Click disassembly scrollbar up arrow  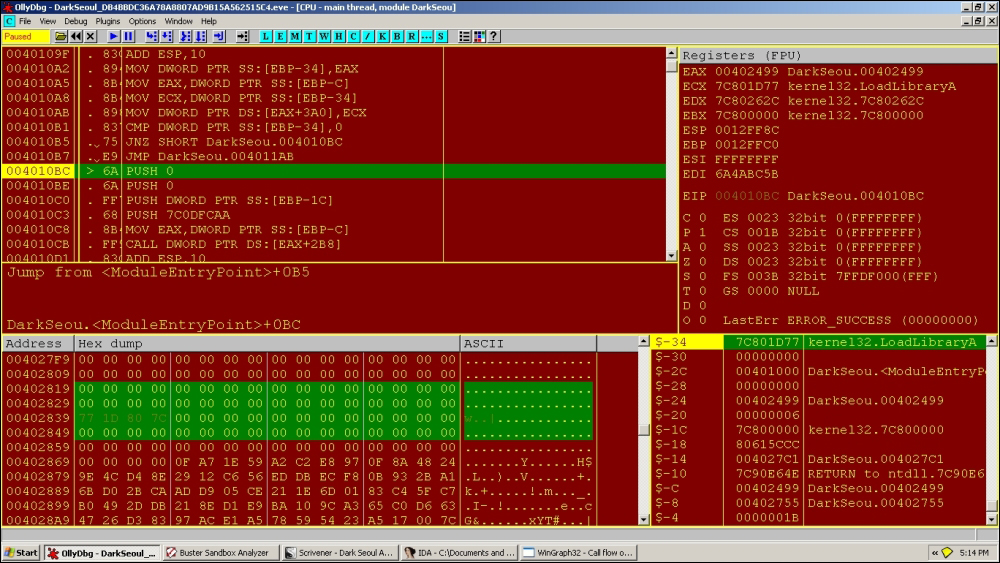[672, 53]
